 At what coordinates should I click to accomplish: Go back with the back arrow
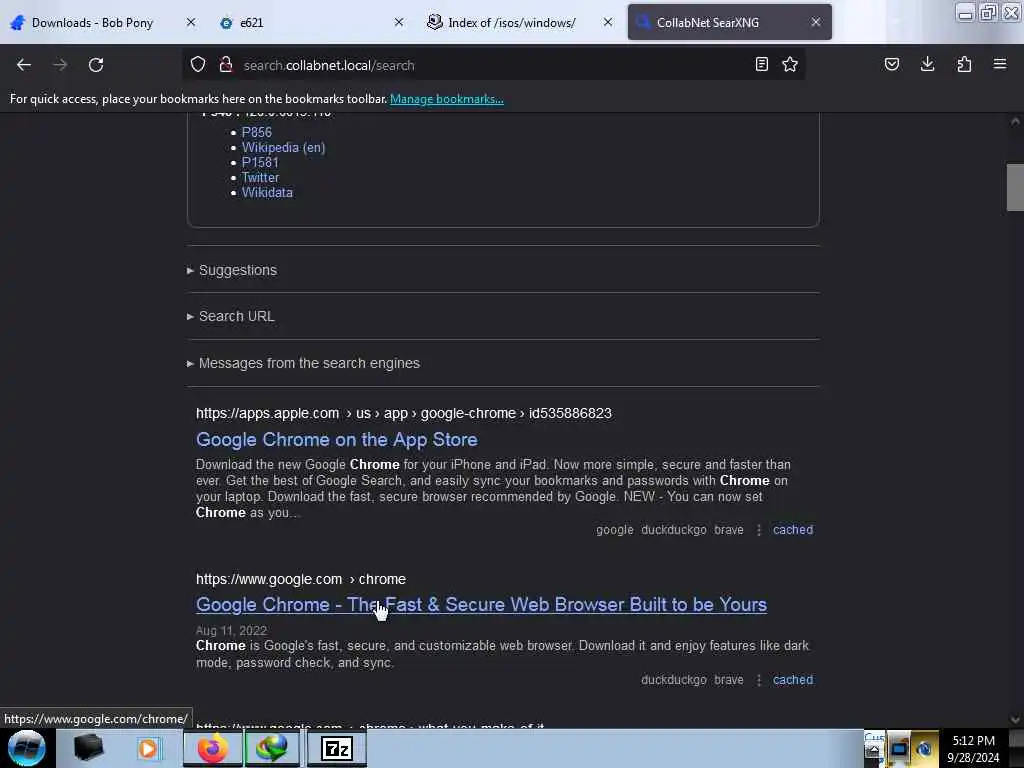tap(24, 65)
